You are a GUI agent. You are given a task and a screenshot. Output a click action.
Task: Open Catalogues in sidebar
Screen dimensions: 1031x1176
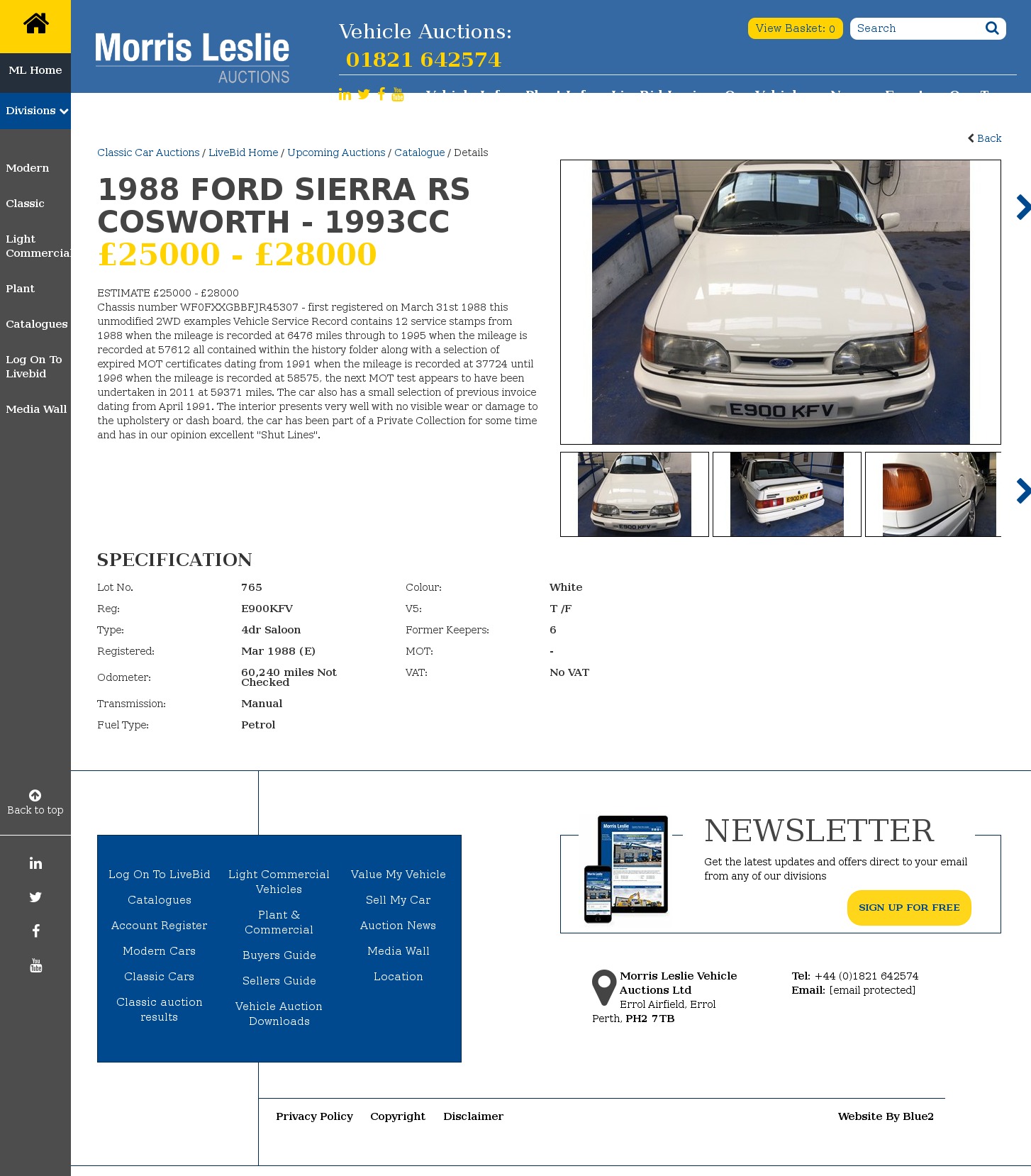[x=37, y=324]
